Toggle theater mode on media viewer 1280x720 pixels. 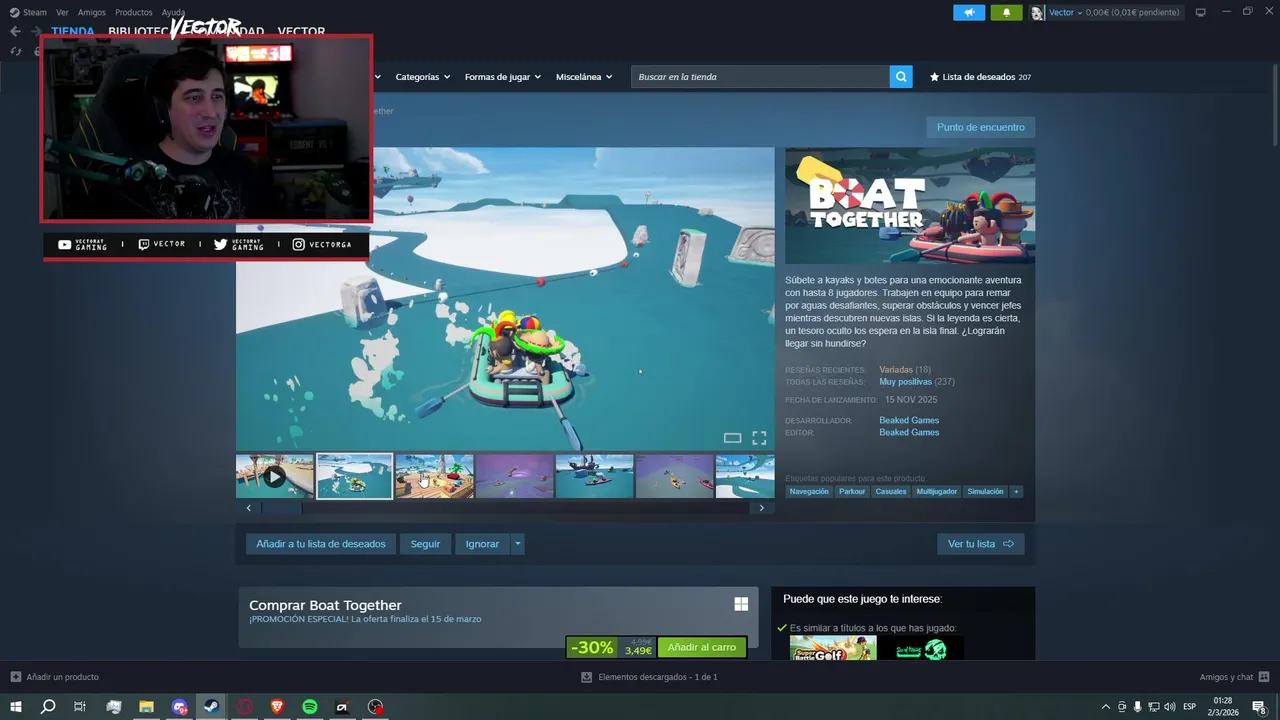pyautogui.click(x=732, y=438)
